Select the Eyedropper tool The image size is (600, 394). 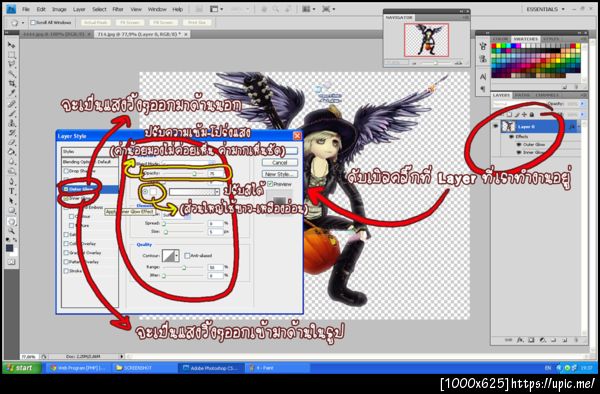pyautogui.click(x=11, y=93)
